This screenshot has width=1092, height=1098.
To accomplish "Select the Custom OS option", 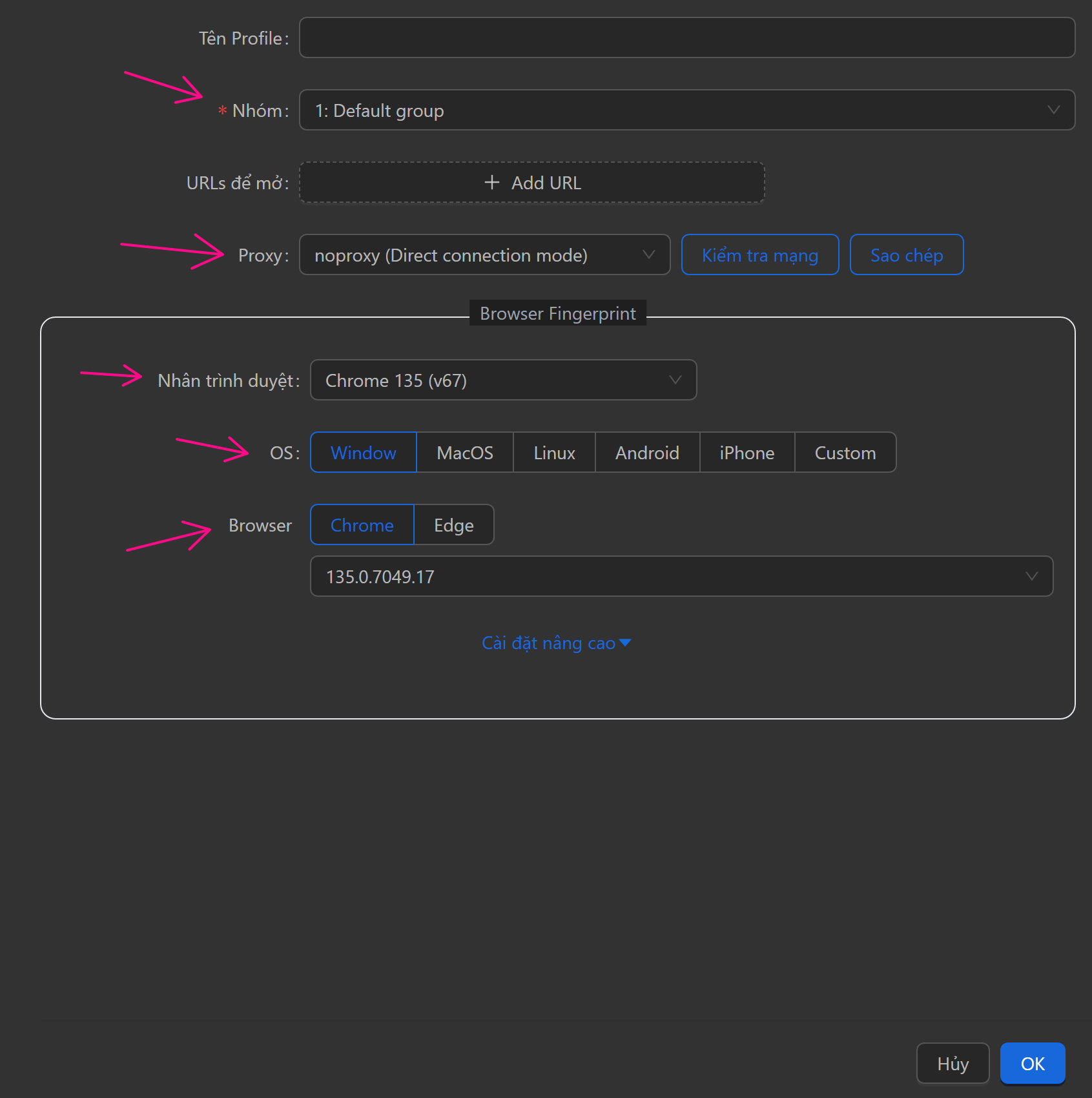I will pyautogui.click(x=845, y=453).
